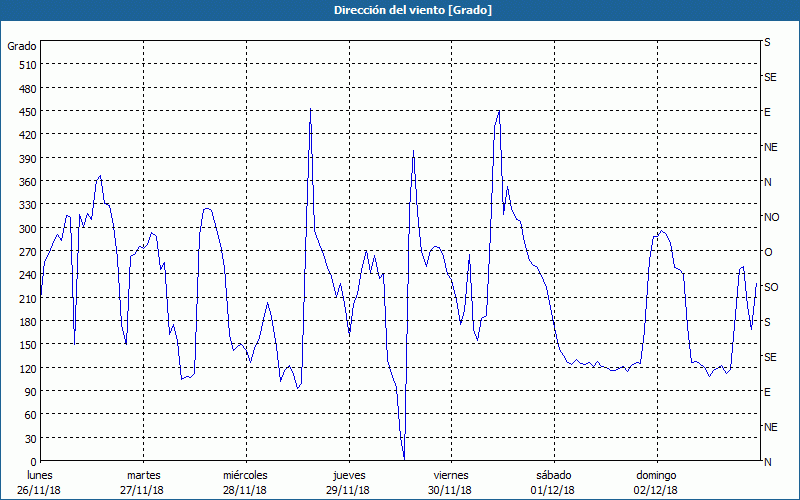The image size is (800, 500).
Task: Click the 360 value on the left axis
Action: (28, 182)
